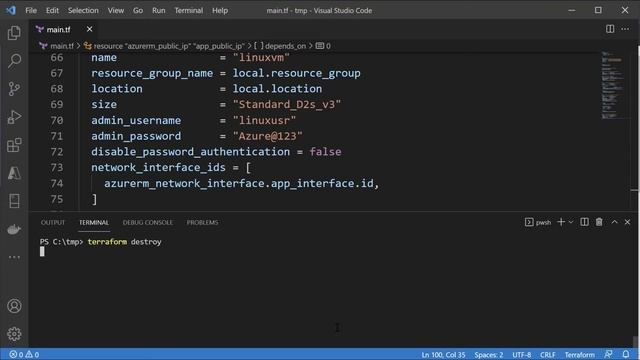Open the Azure view in the activity bar
The image size is (640, 360).
14,173
